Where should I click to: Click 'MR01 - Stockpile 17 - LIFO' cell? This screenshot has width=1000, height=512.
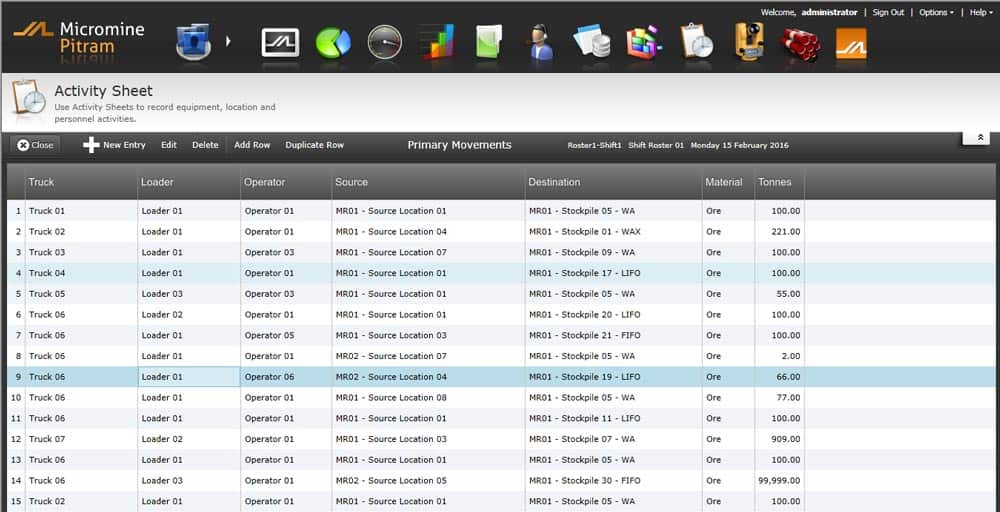(x=613, y=273)
